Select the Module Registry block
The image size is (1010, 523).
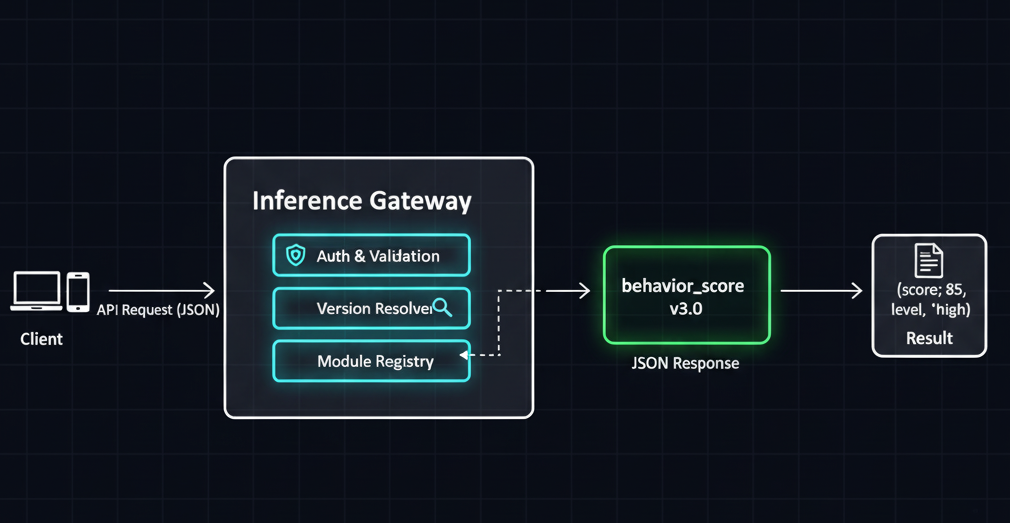pos(371,361)
